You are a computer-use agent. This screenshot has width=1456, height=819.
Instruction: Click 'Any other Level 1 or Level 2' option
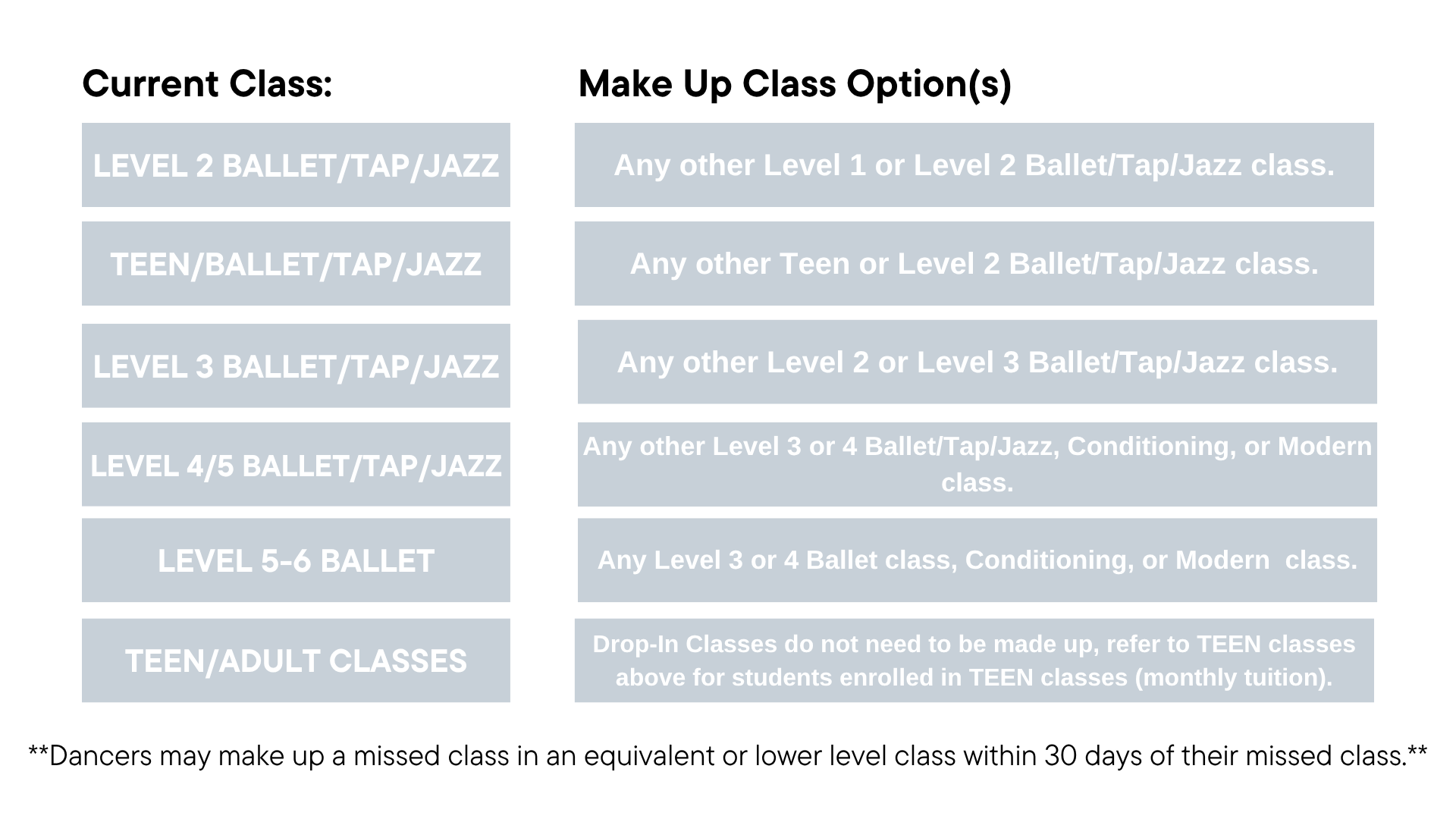click(x=974, y=165)
